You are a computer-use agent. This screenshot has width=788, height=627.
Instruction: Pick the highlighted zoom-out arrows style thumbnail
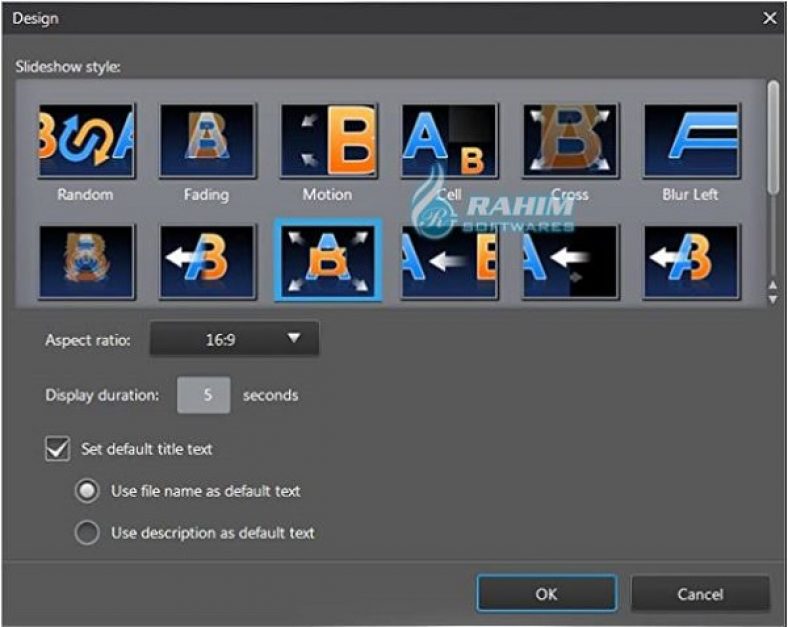coord(328,260)
